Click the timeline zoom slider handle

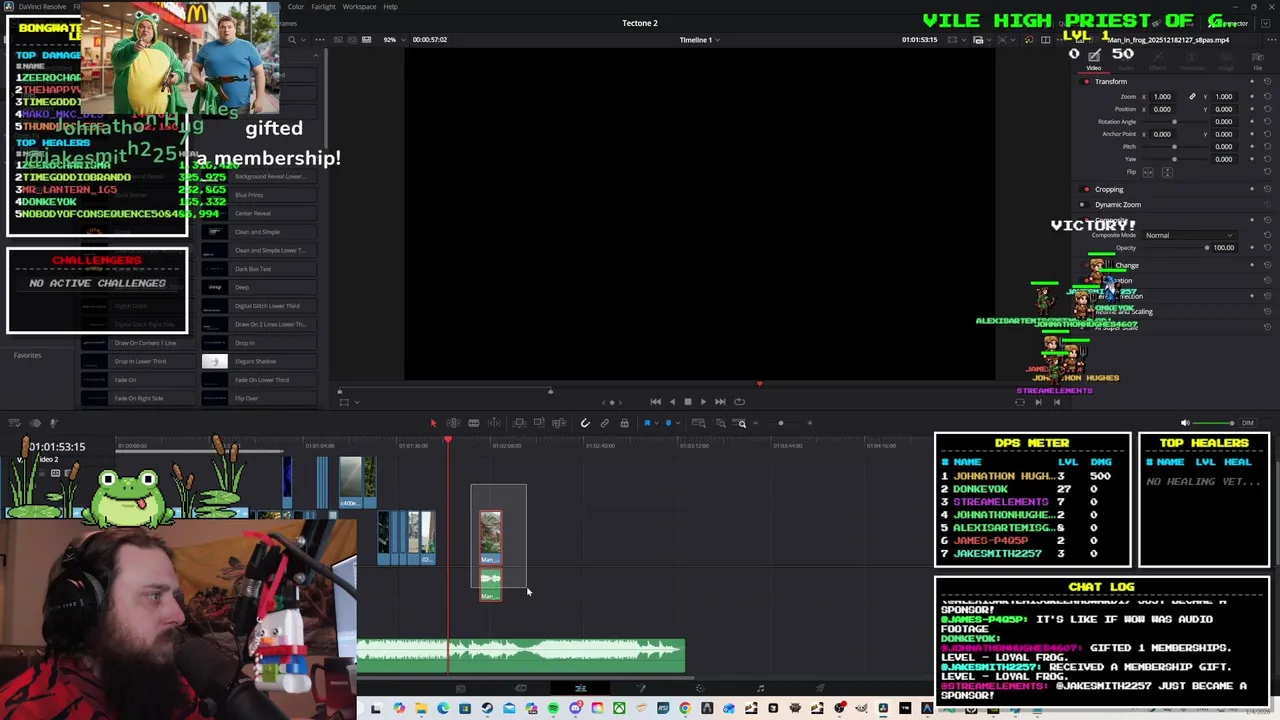781,423
